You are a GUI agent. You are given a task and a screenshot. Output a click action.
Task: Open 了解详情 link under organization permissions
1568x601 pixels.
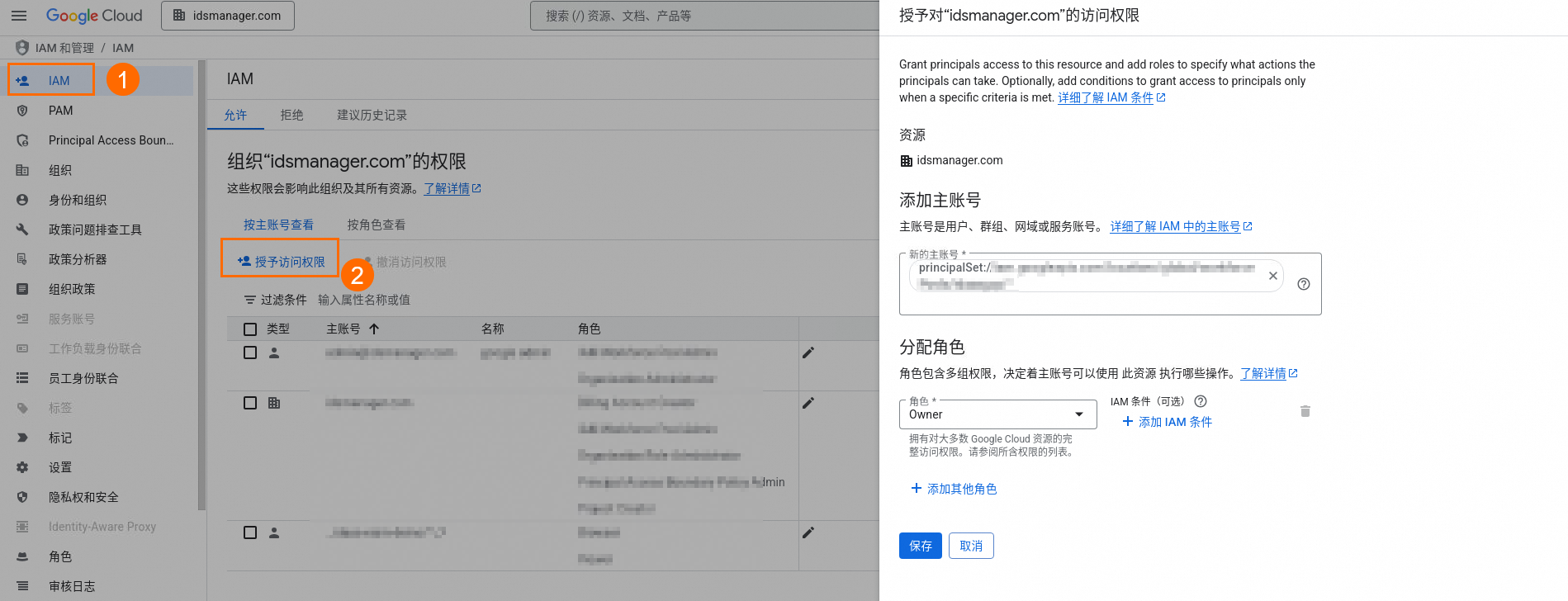point(452,189)
